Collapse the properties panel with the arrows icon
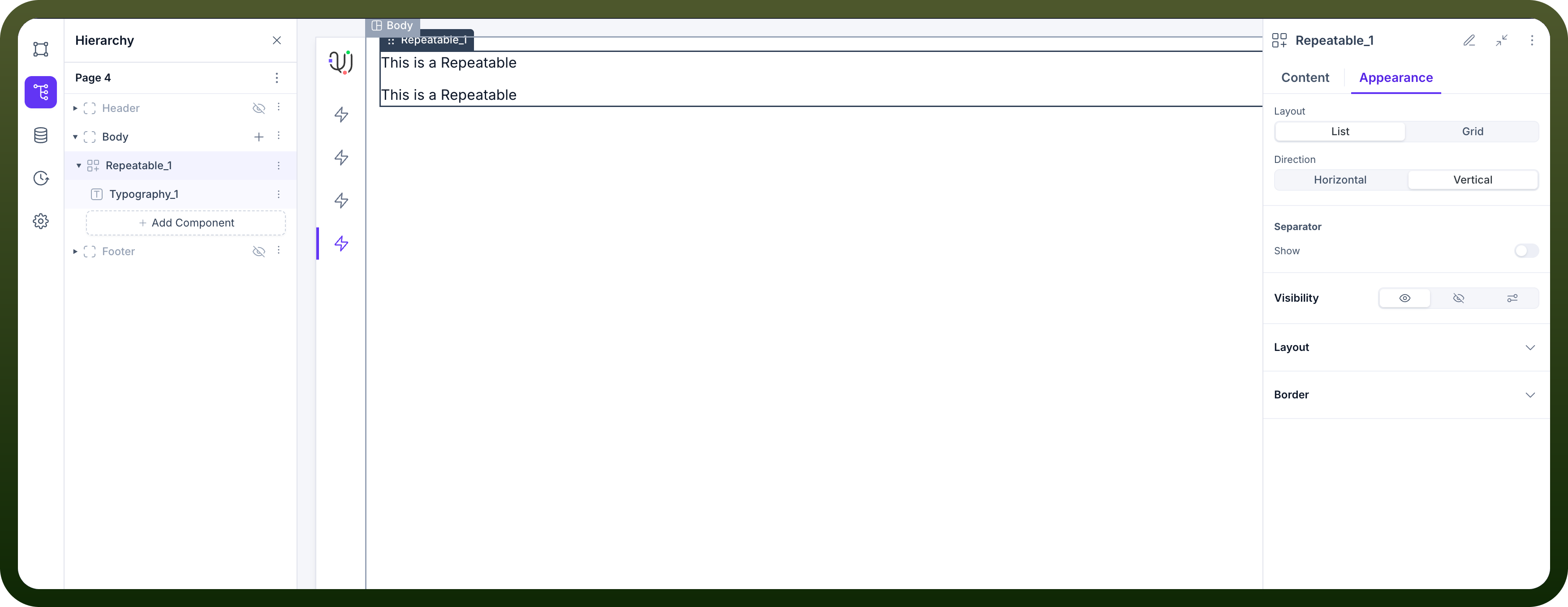 (1502, 40)
